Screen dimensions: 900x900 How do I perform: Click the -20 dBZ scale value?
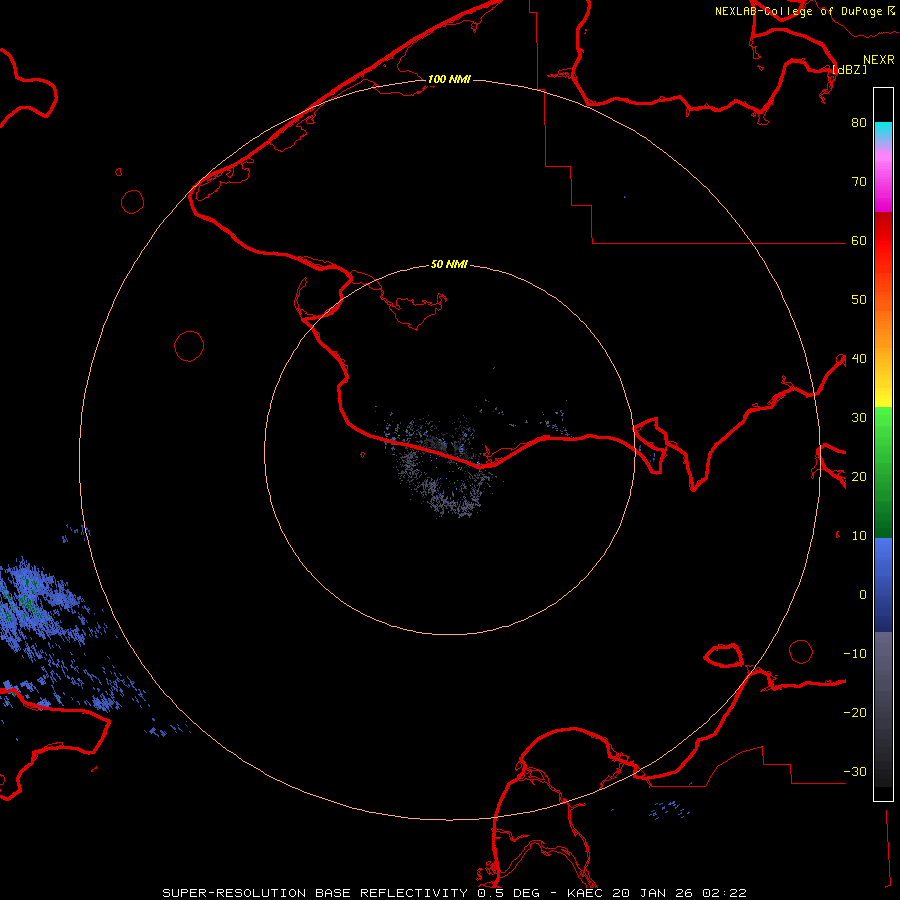(x=855, y=713)
